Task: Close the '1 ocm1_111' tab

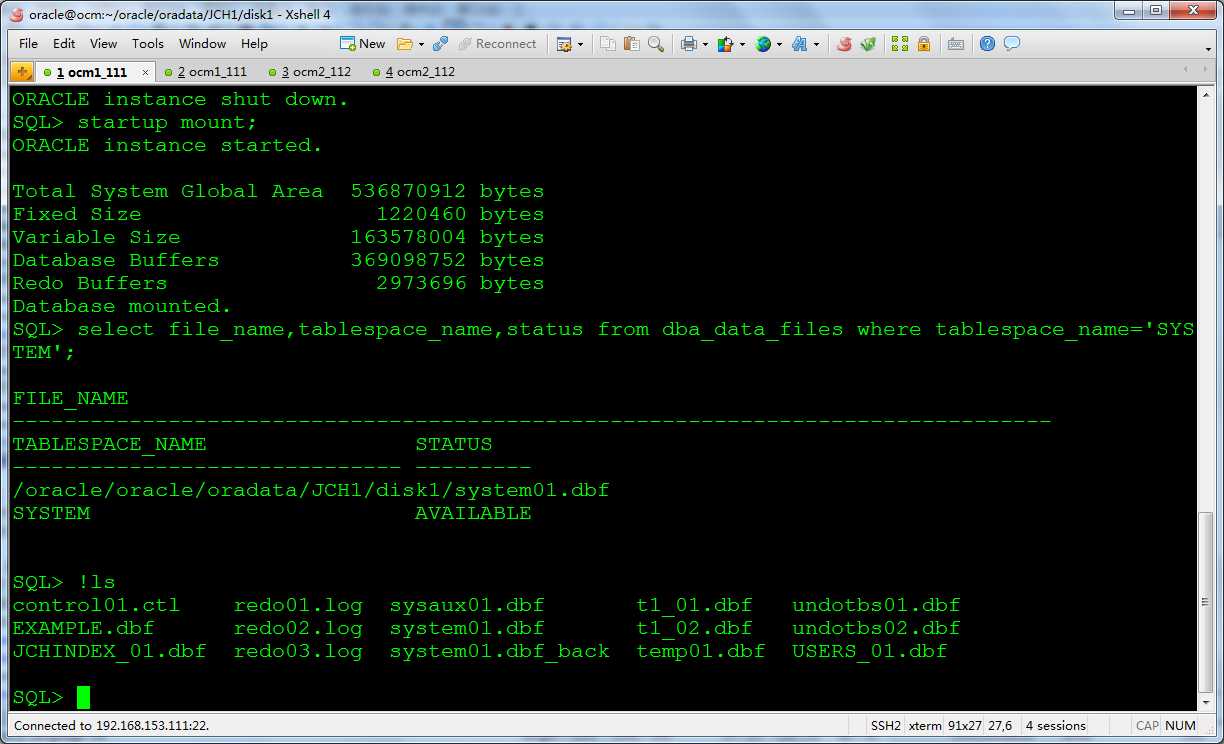Action: (x=145, y=72)
